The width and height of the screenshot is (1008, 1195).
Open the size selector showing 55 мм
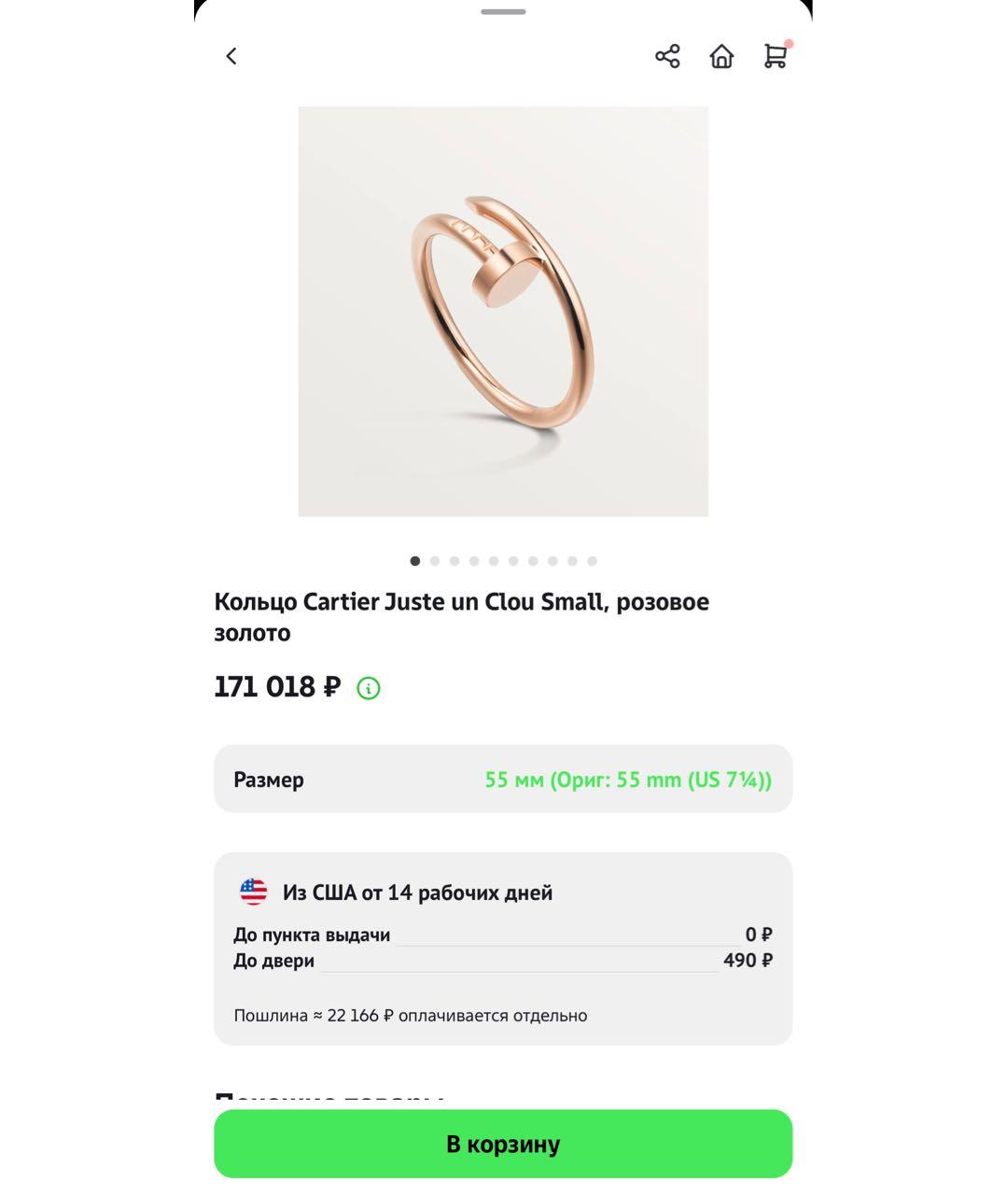click(628, 779)
